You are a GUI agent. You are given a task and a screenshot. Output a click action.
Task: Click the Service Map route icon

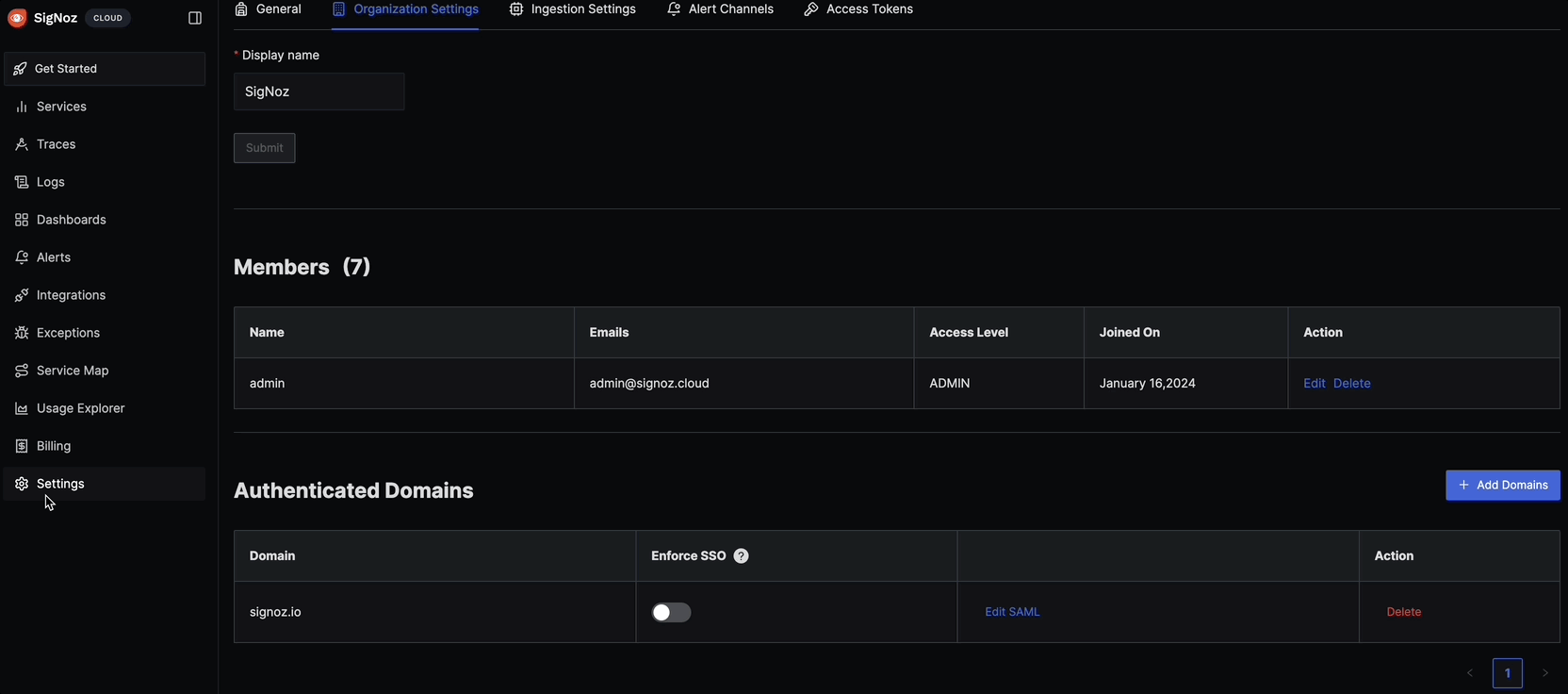(22, 371)
